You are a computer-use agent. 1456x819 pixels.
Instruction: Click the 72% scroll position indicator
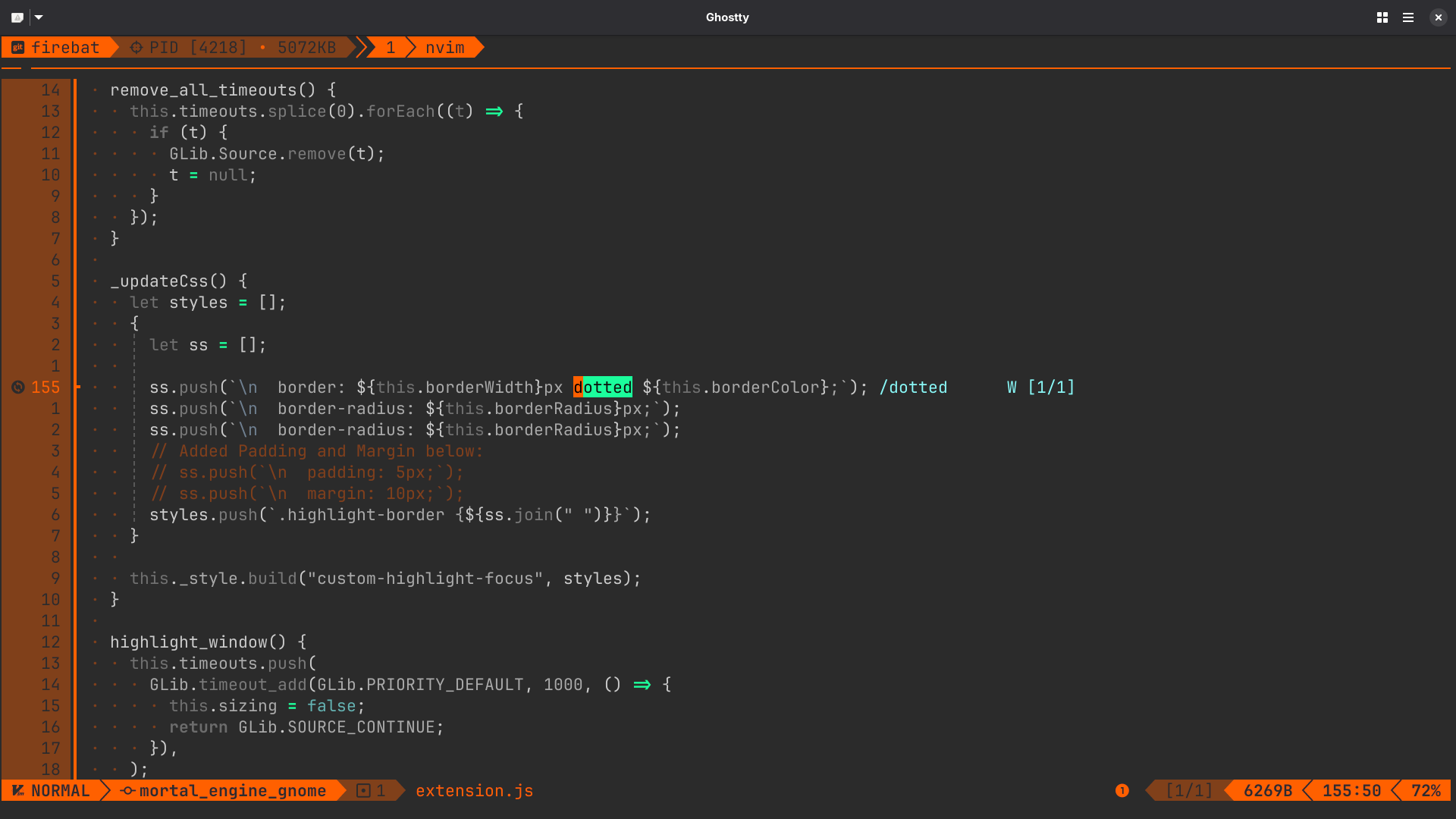coord(1426,791)
